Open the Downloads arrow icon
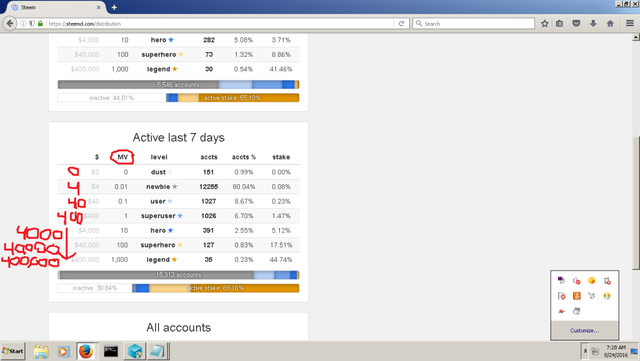Screen dimensions: 640x361 click(x=593, y=24)
